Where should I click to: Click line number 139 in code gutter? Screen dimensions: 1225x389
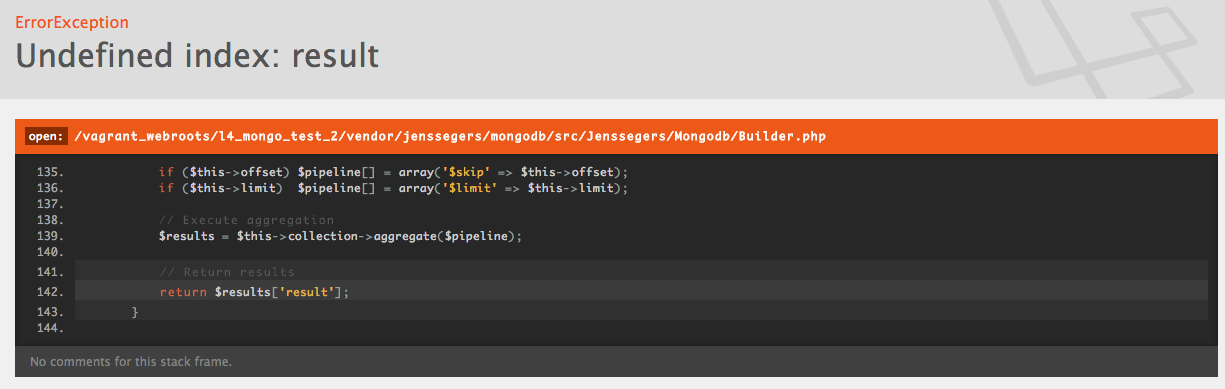tap(49, 236)
